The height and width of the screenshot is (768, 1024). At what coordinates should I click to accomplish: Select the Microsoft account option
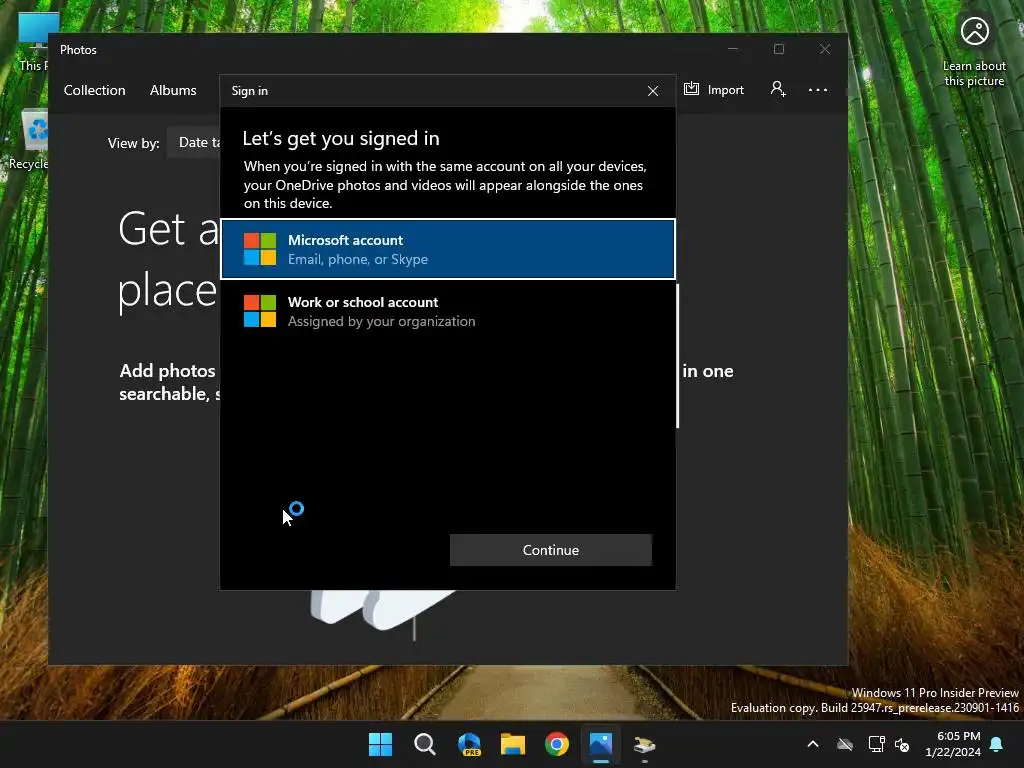click(448, 249)
